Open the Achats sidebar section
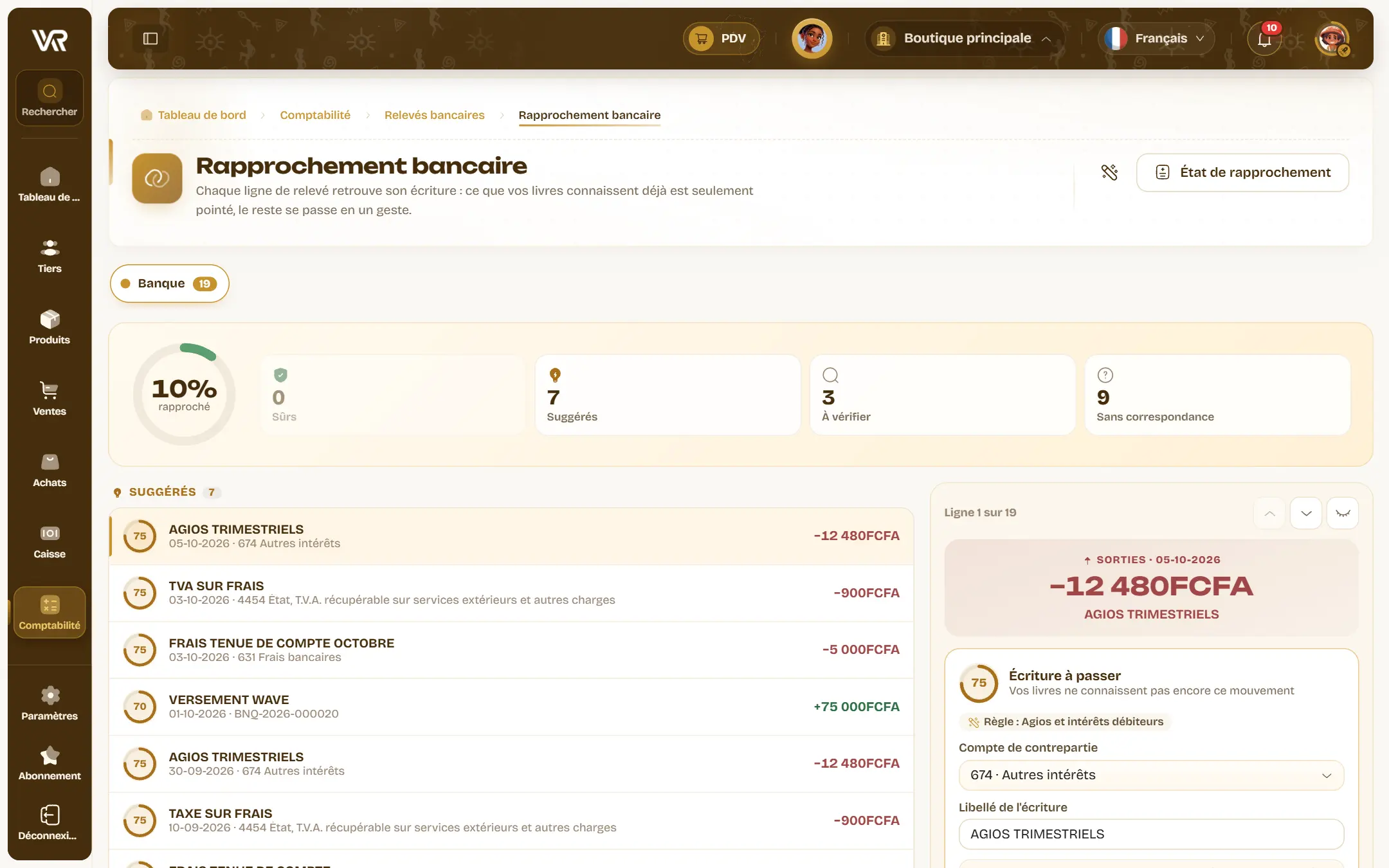This screenshot has width=1389, height=868. 50,470
